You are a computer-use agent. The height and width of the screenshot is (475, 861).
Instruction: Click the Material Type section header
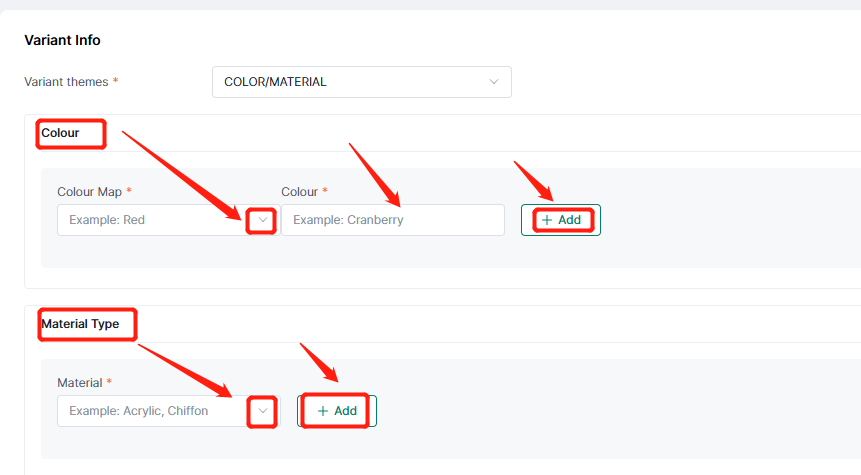80,324
